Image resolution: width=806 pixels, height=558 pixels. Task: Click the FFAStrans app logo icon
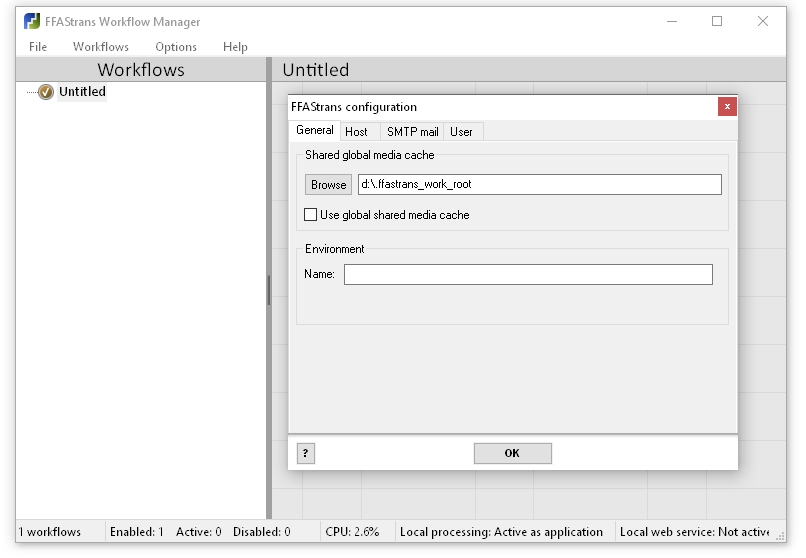click(32, 22)
